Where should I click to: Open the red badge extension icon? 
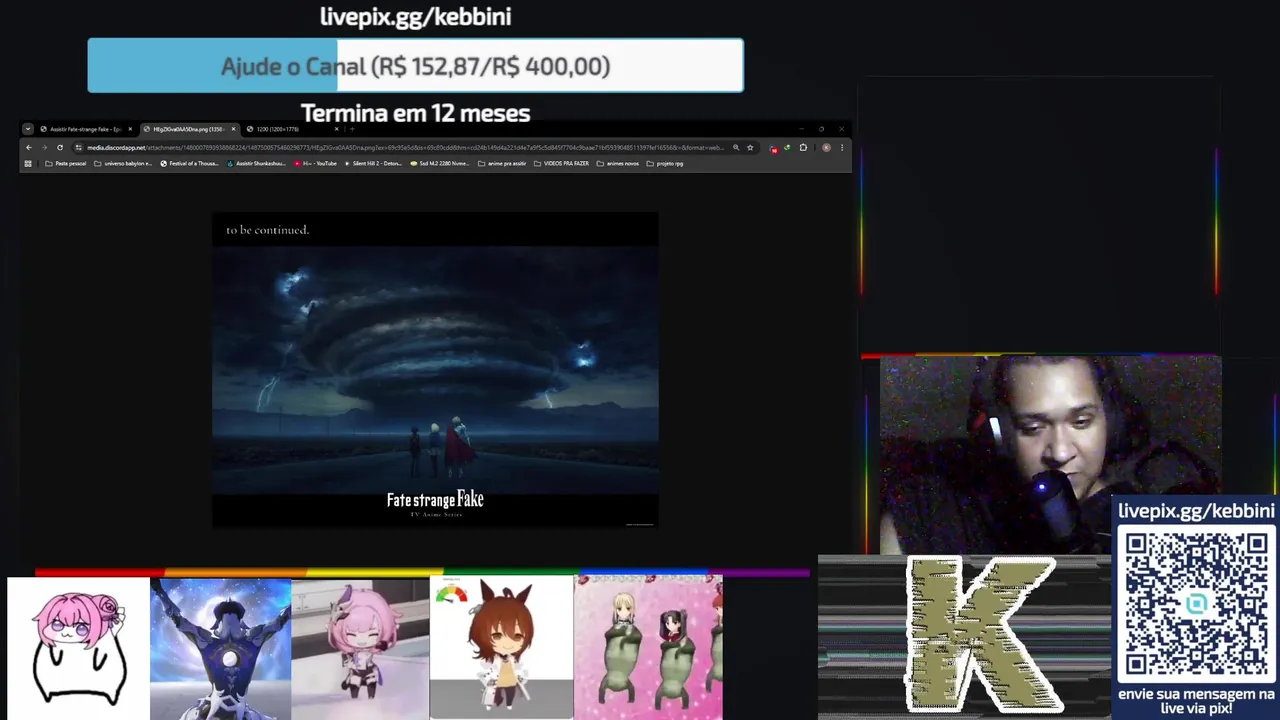pos(773,148)
